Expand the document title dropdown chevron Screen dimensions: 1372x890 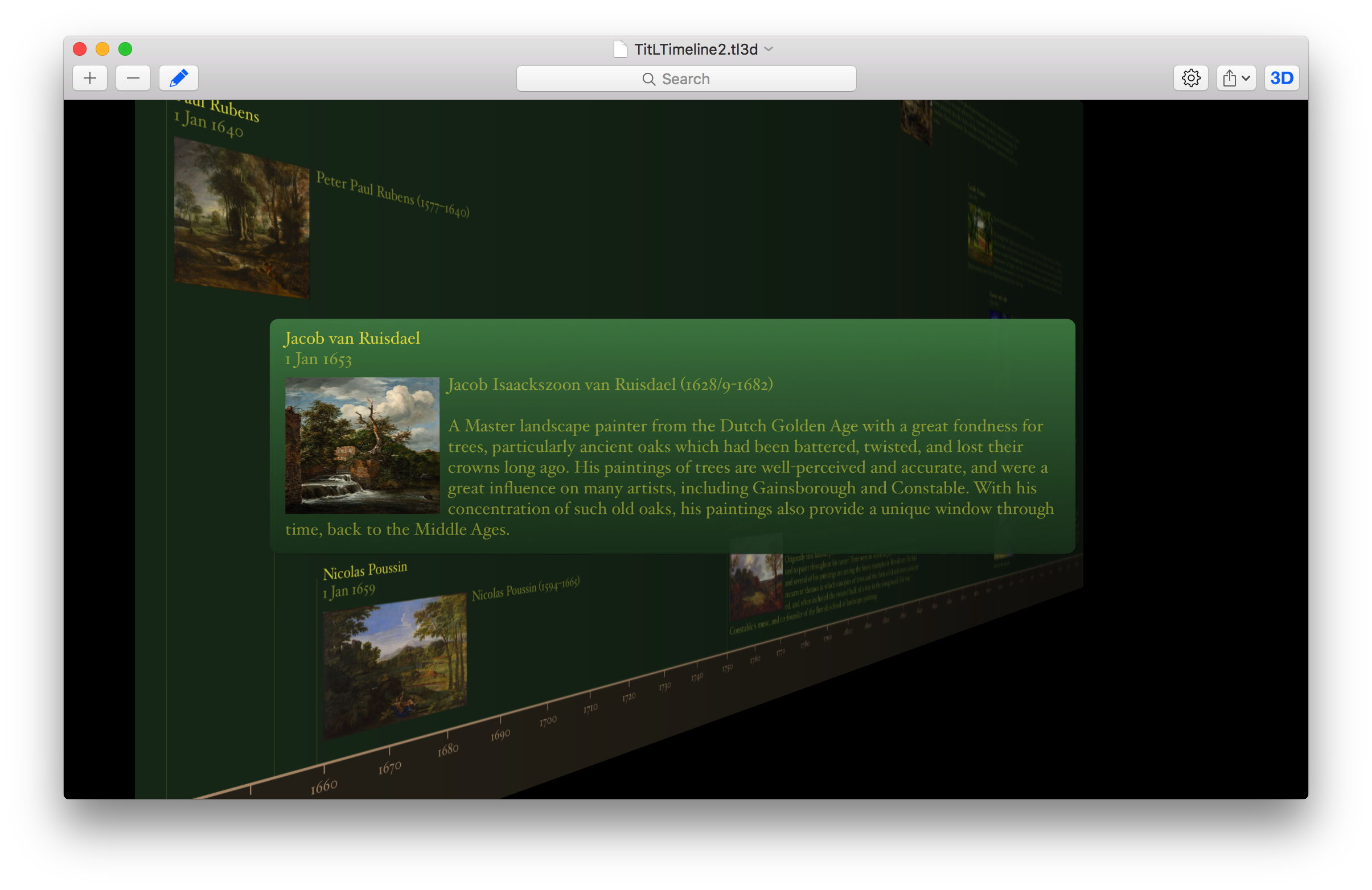769,50
